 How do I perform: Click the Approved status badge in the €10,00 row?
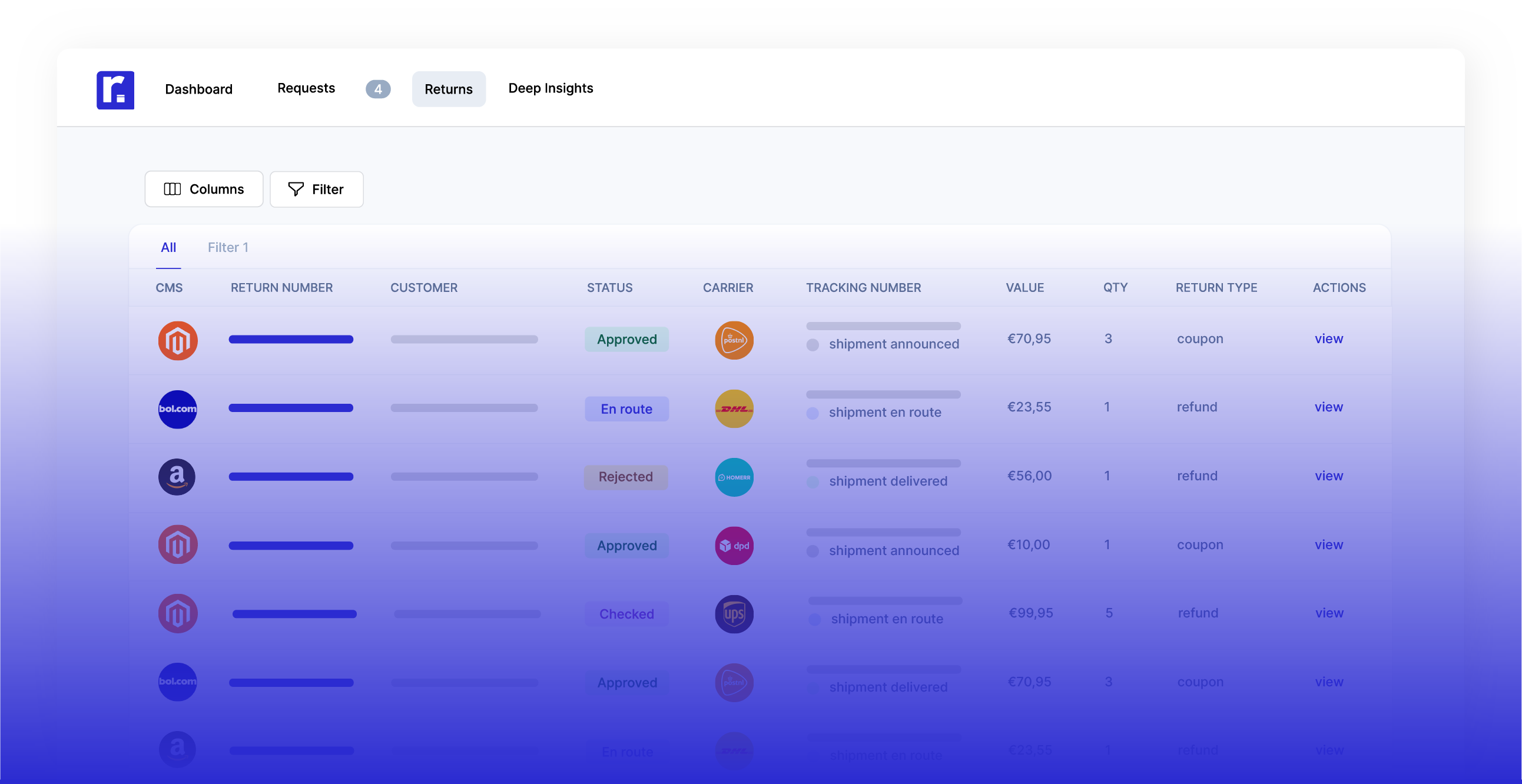[x=627, y=545]
